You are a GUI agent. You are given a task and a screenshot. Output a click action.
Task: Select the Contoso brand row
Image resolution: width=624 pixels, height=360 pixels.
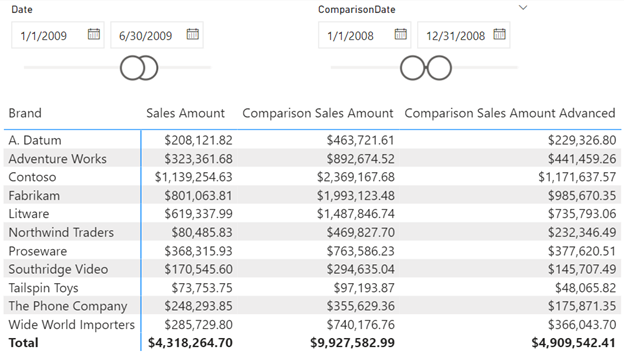pos(312,177)
